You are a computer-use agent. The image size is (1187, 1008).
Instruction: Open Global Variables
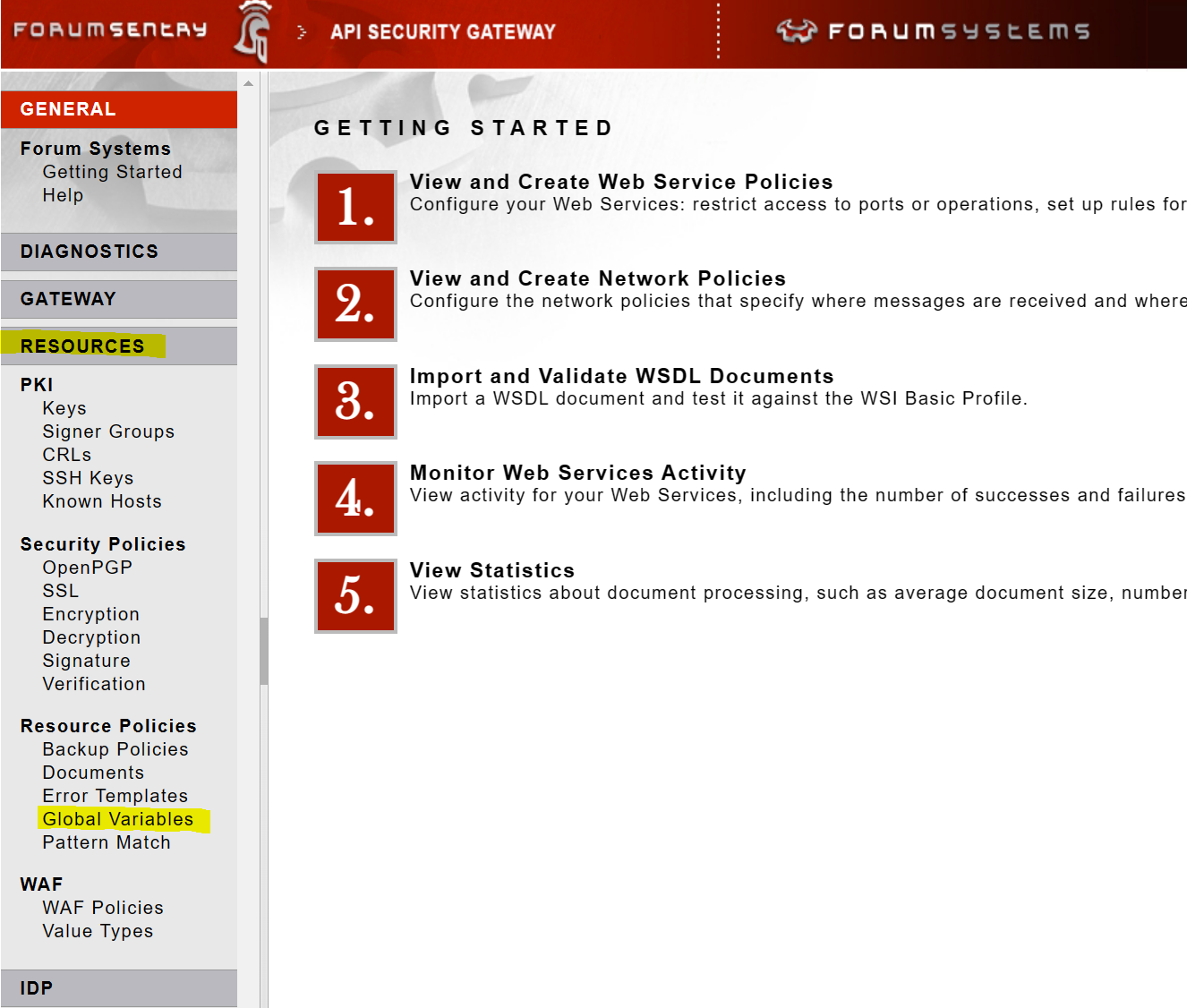click(118, 819)
